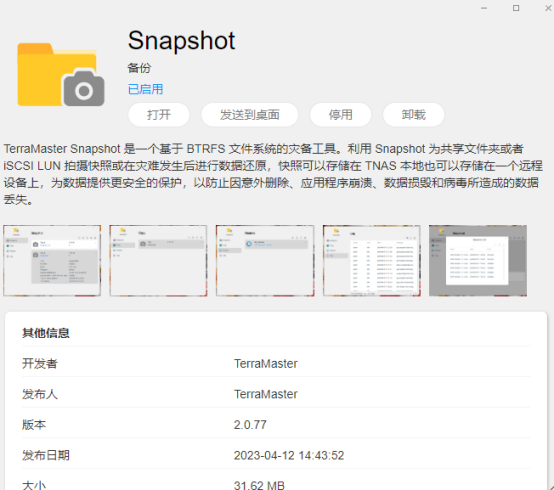This screenshot has height=490, width=554.
Task: Open the third preview screenshot thumbnail
Action: [265, 261]
